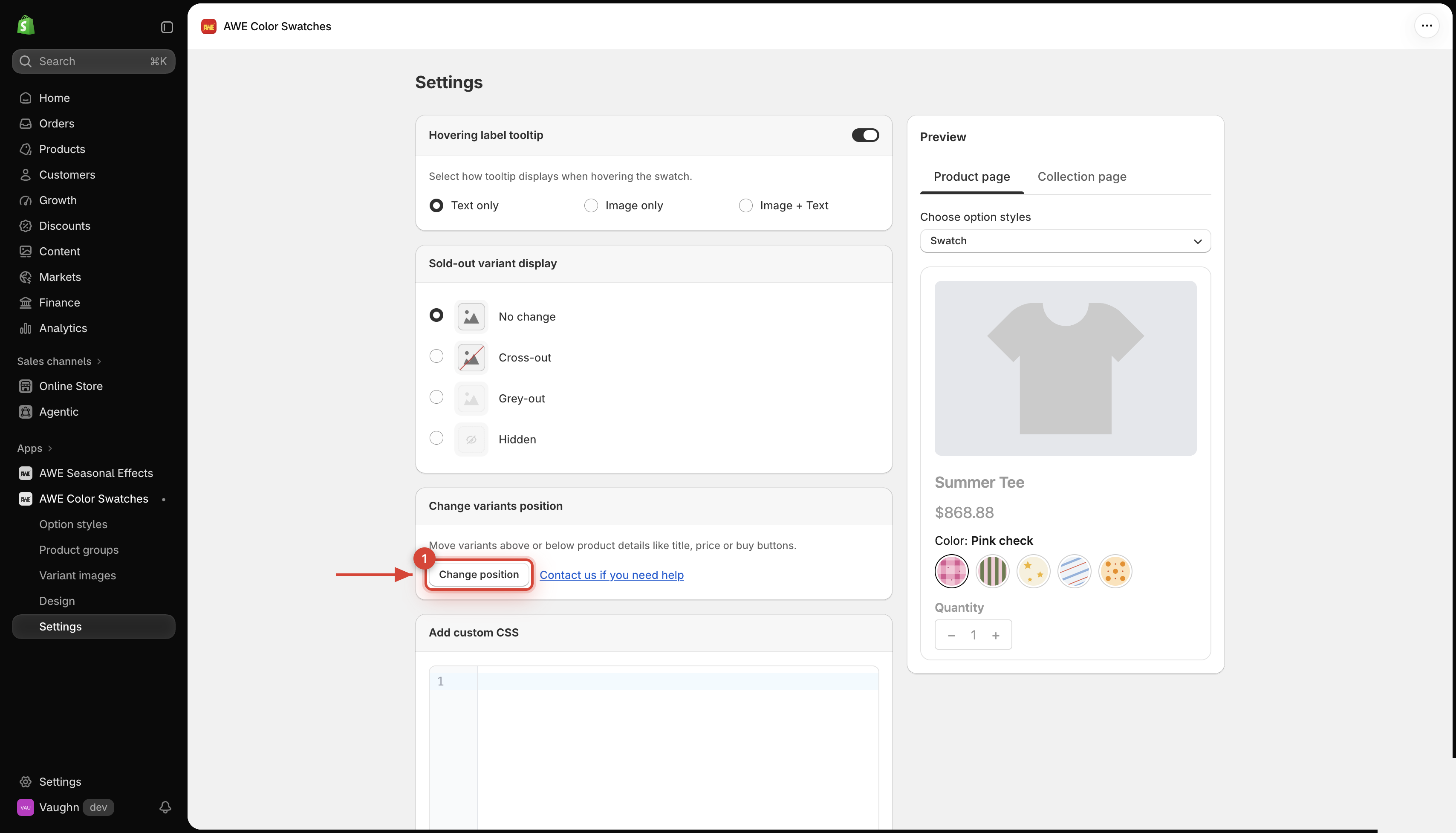Open Online Store sales channel
This screenshot has height=833, width=1456.
point(93,386)
